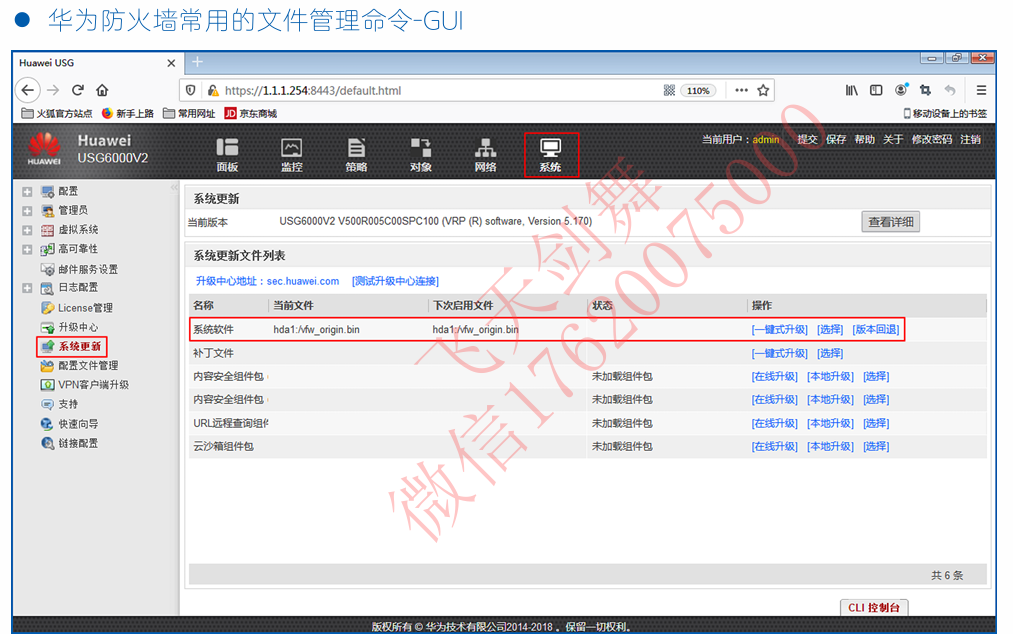Image resolution: width=1013 pixels, height=634 pixels.
Task: Click the padlock security warning icon
Action: (x=212, y=90)
